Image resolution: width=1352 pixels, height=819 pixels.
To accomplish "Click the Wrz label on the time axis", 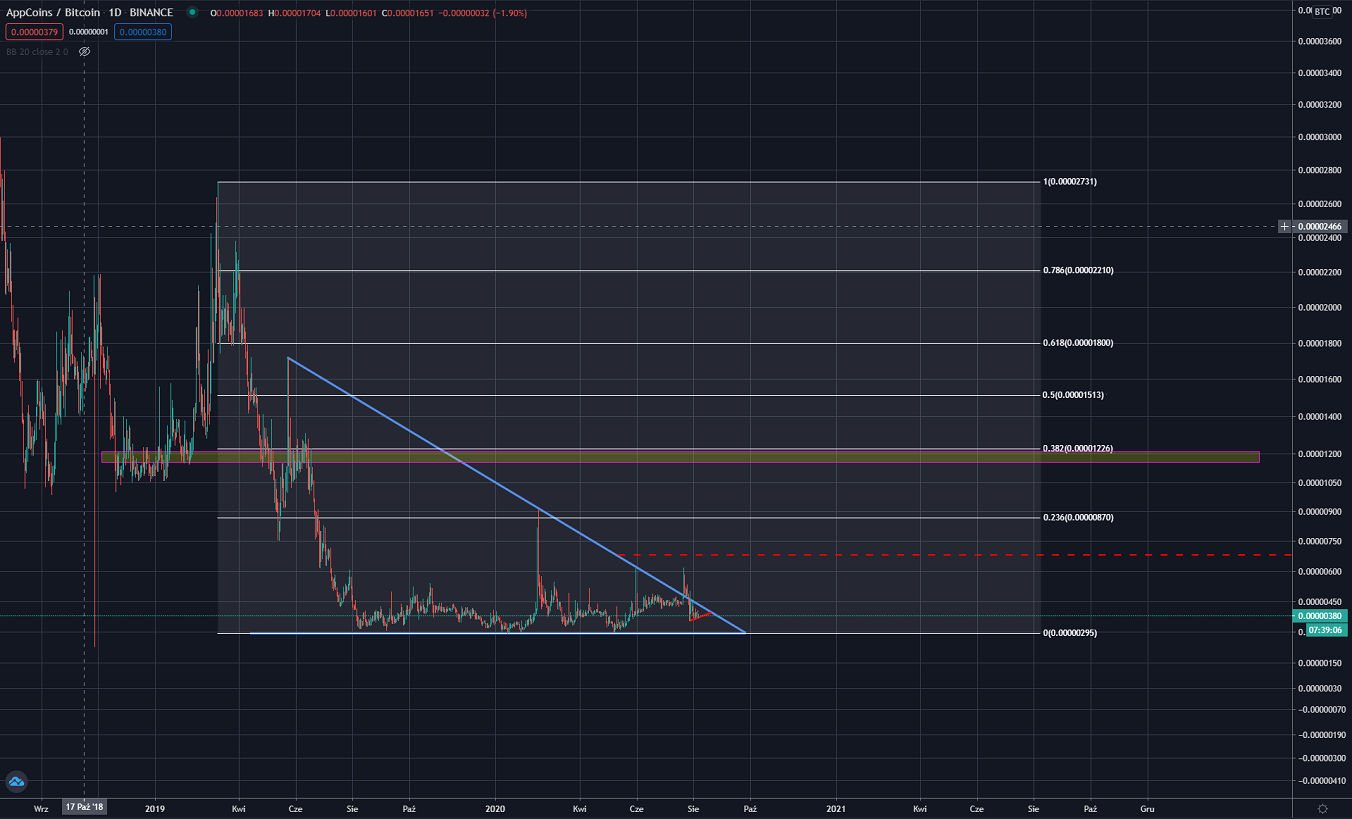I will click(x=41, y=807).
